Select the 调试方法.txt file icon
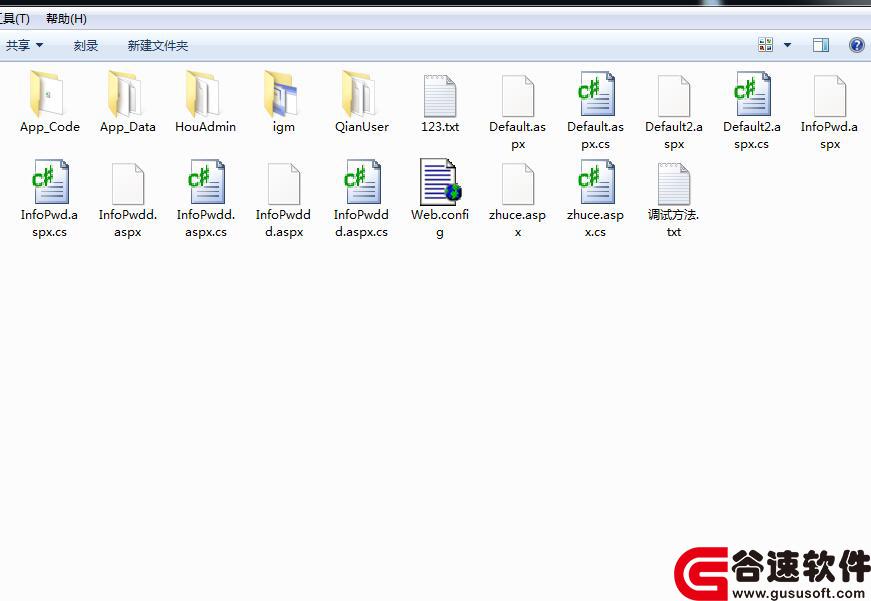Screen dimensions: 871x601 (x=674, y=183)
